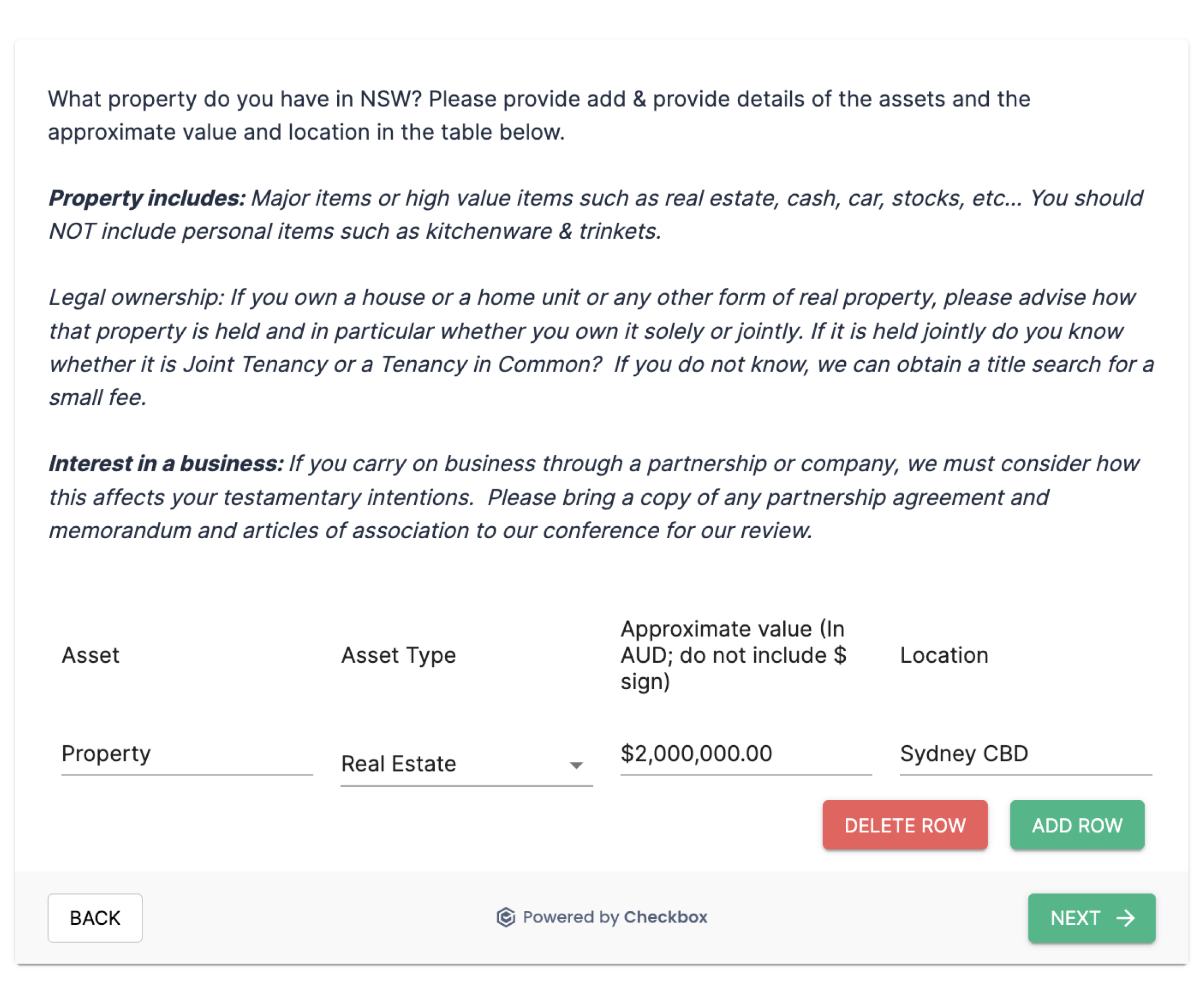Click the arrow icon on the NEXT button
The width and height of the screenshot is (1204, 990).
pyautogui.click(x=1125, y=918)
